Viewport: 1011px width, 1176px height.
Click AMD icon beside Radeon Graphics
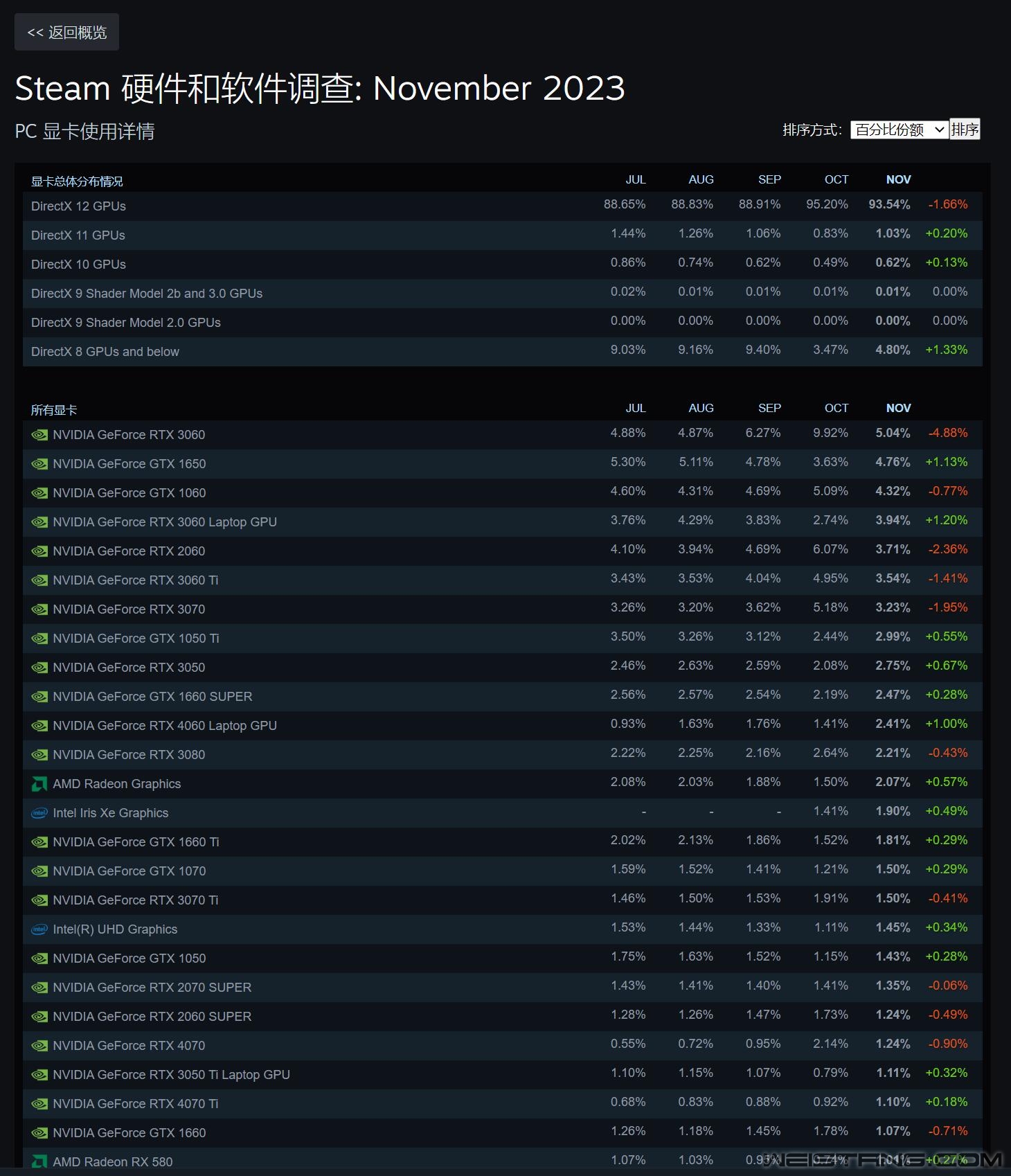[x=39, y=784]
